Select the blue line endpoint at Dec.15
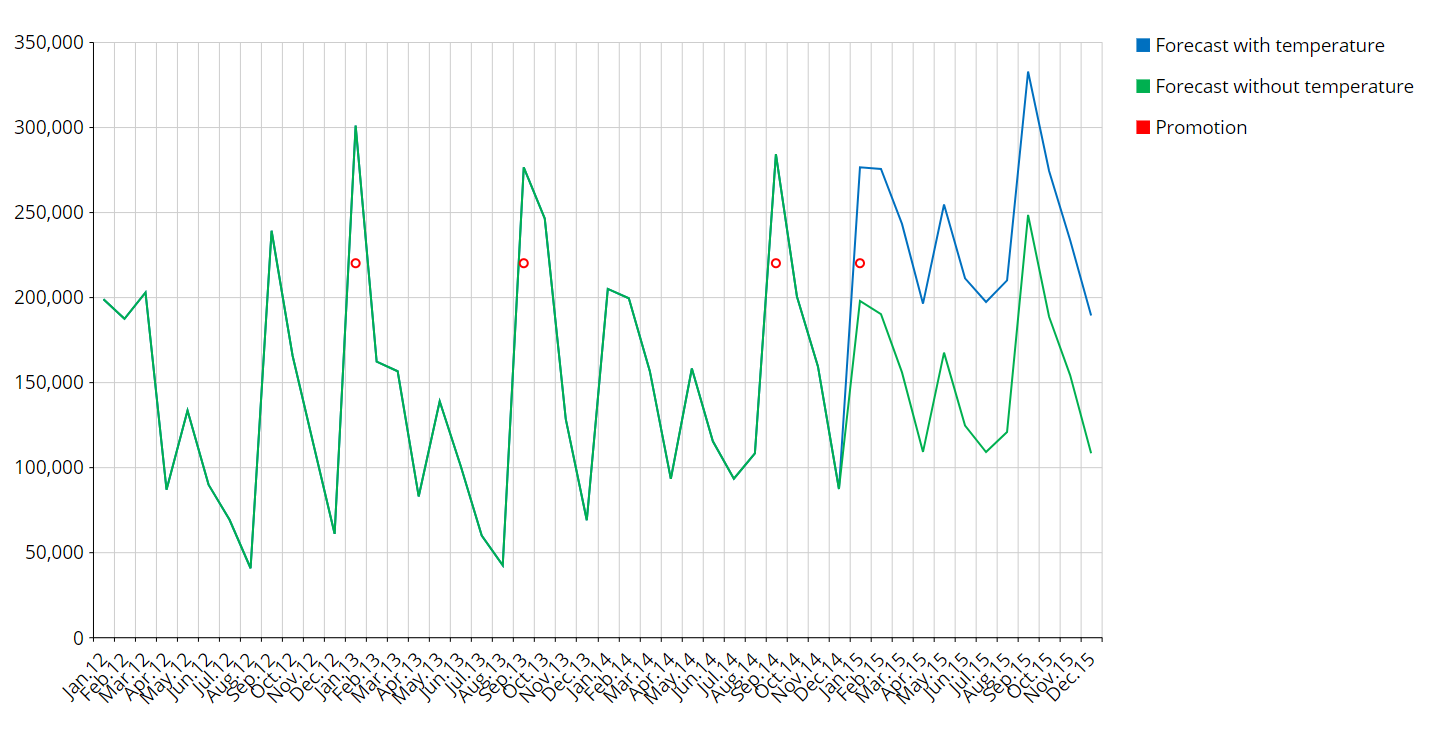 (x=1090, y=315)
